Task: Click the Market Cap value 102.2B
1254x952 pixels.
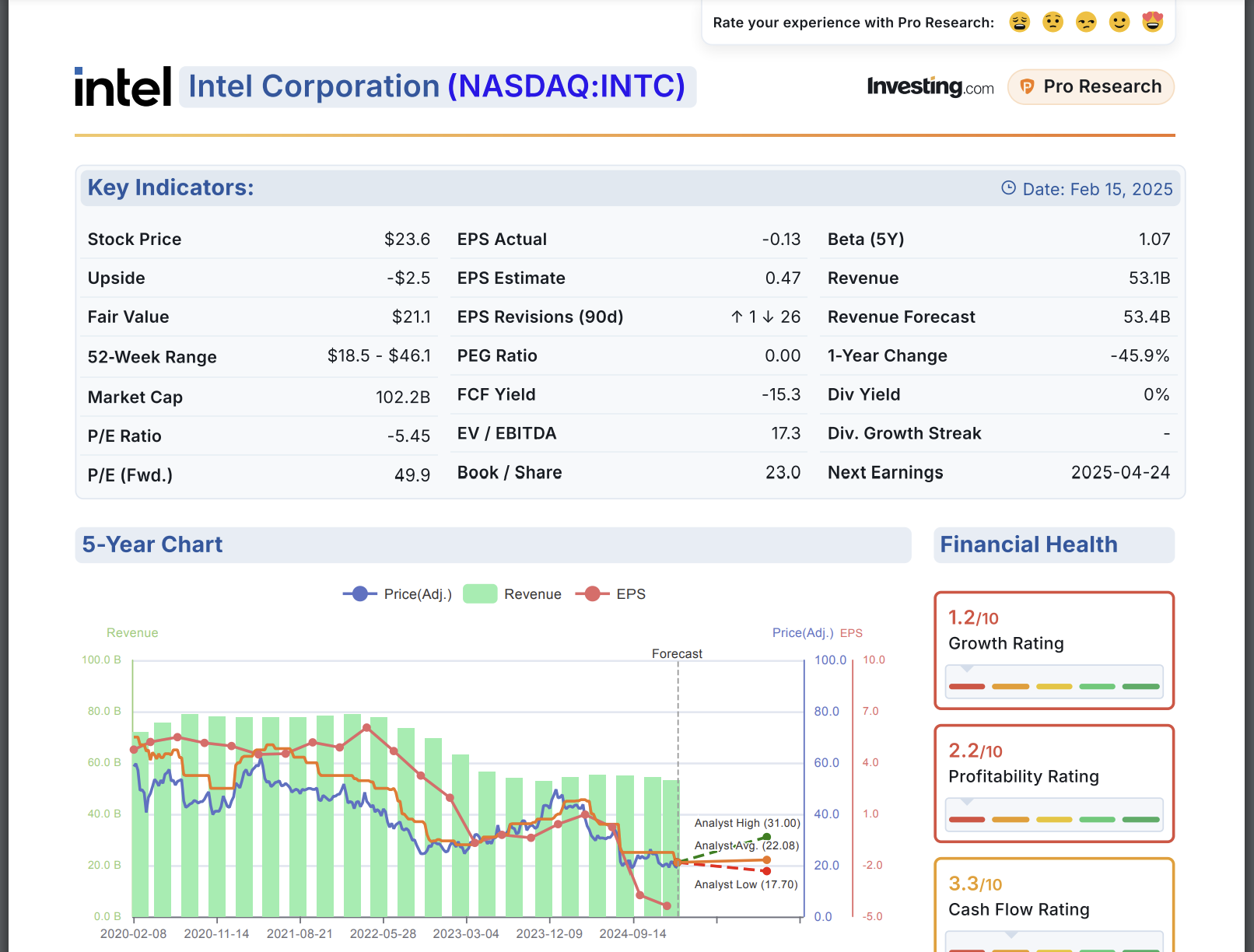Action: [x=403, y=397]
